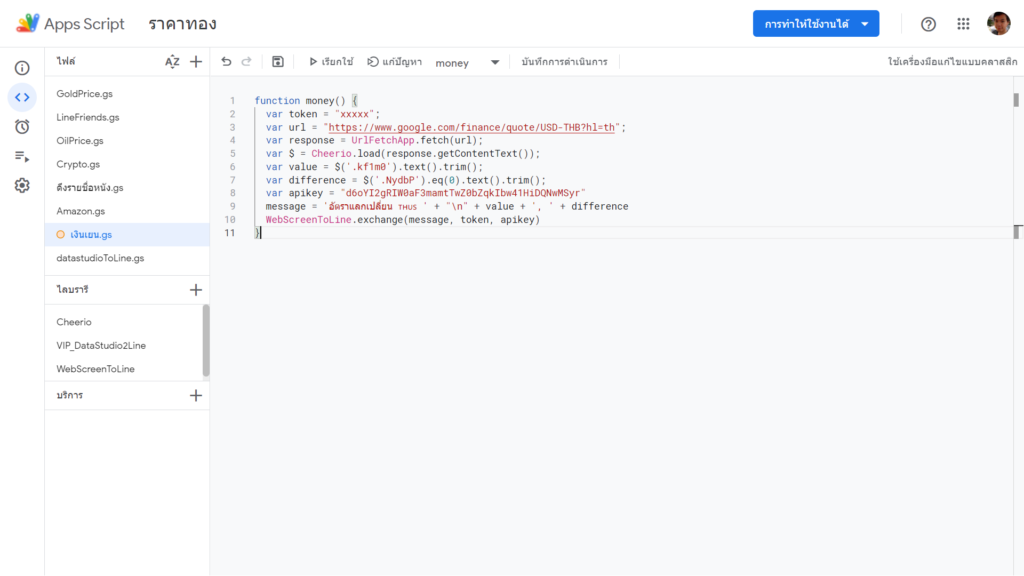This screenshot has height=576, width=1024.
Task: Click the project title ราคาทอง
Action: pos(182,24)
